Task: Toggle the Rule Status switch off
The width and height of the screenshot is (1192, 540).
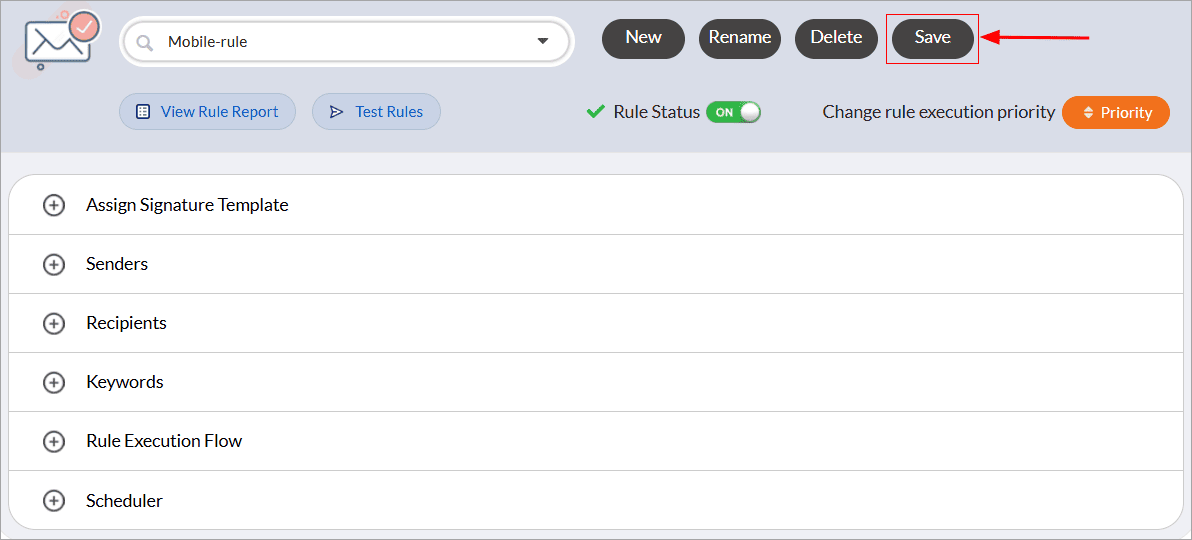Action: coord(734,112)
